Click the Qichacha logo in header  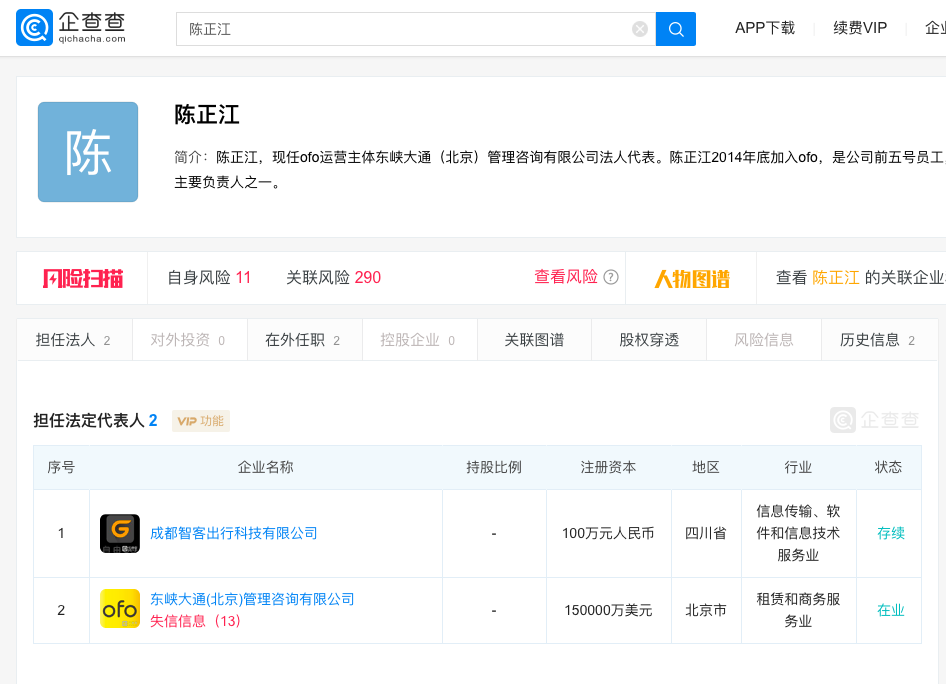coord(72,28)
